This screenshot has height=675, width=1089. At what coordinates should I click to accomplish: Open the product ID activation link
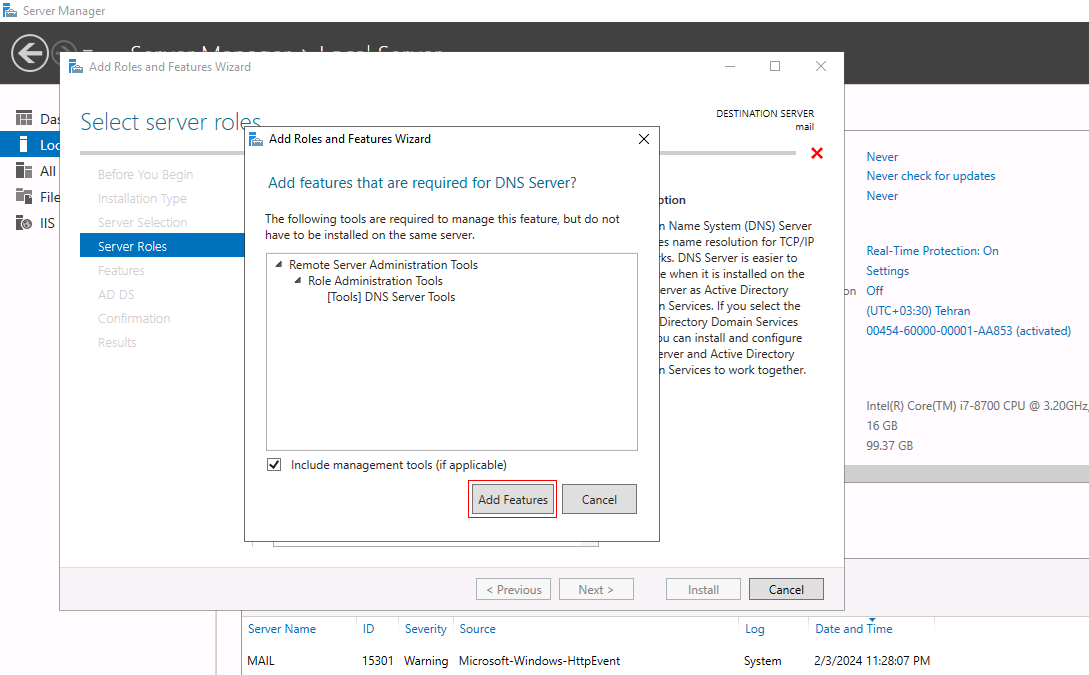click(968, 331)
